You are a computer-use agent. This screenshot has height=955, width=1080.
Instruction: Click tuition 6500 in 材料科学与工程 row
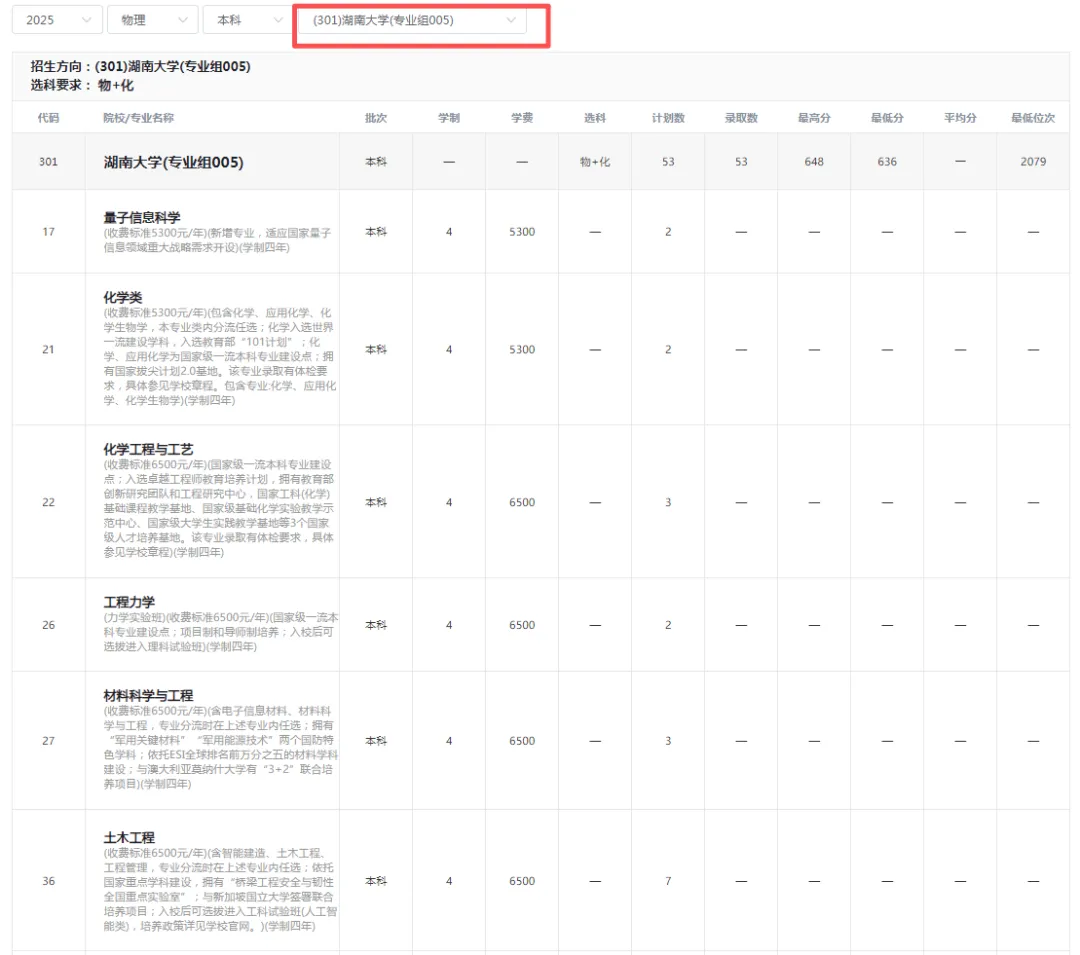(522, 741)
